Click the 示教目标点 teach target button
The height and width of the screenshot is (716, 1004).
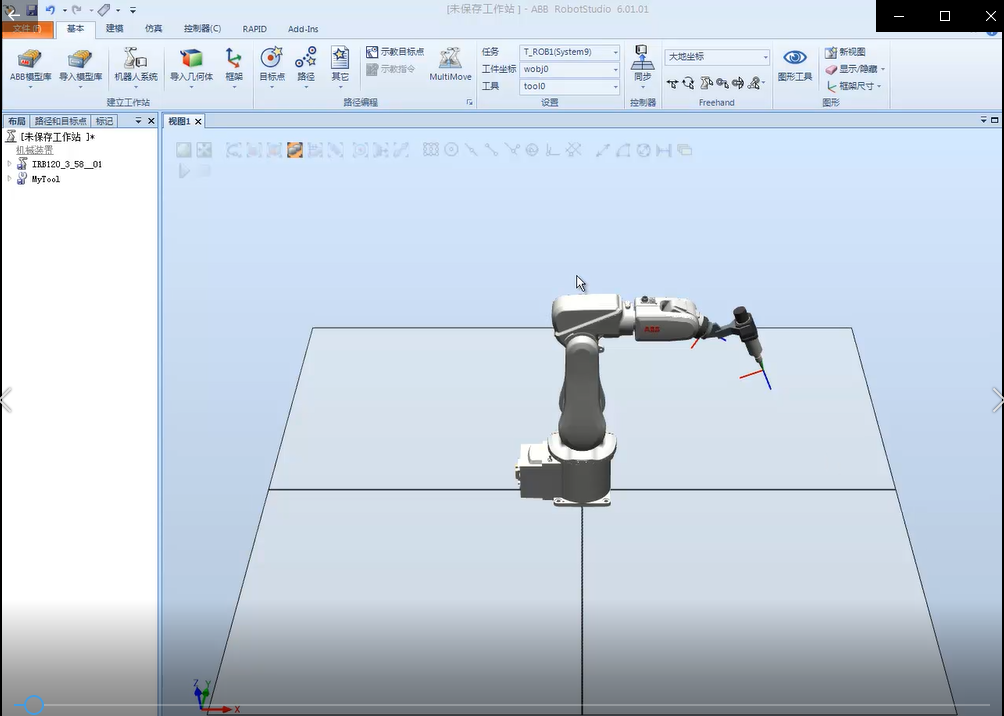[395, 52]
